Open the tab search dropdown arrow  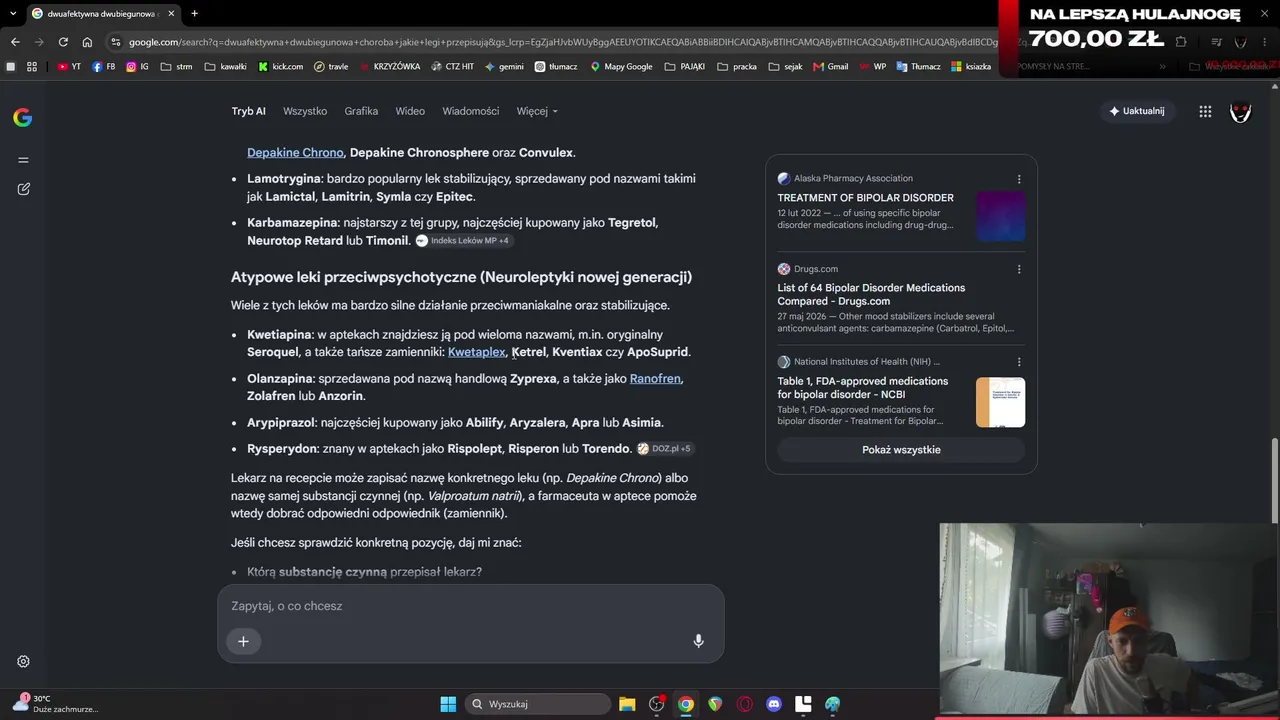click(13, 13)
